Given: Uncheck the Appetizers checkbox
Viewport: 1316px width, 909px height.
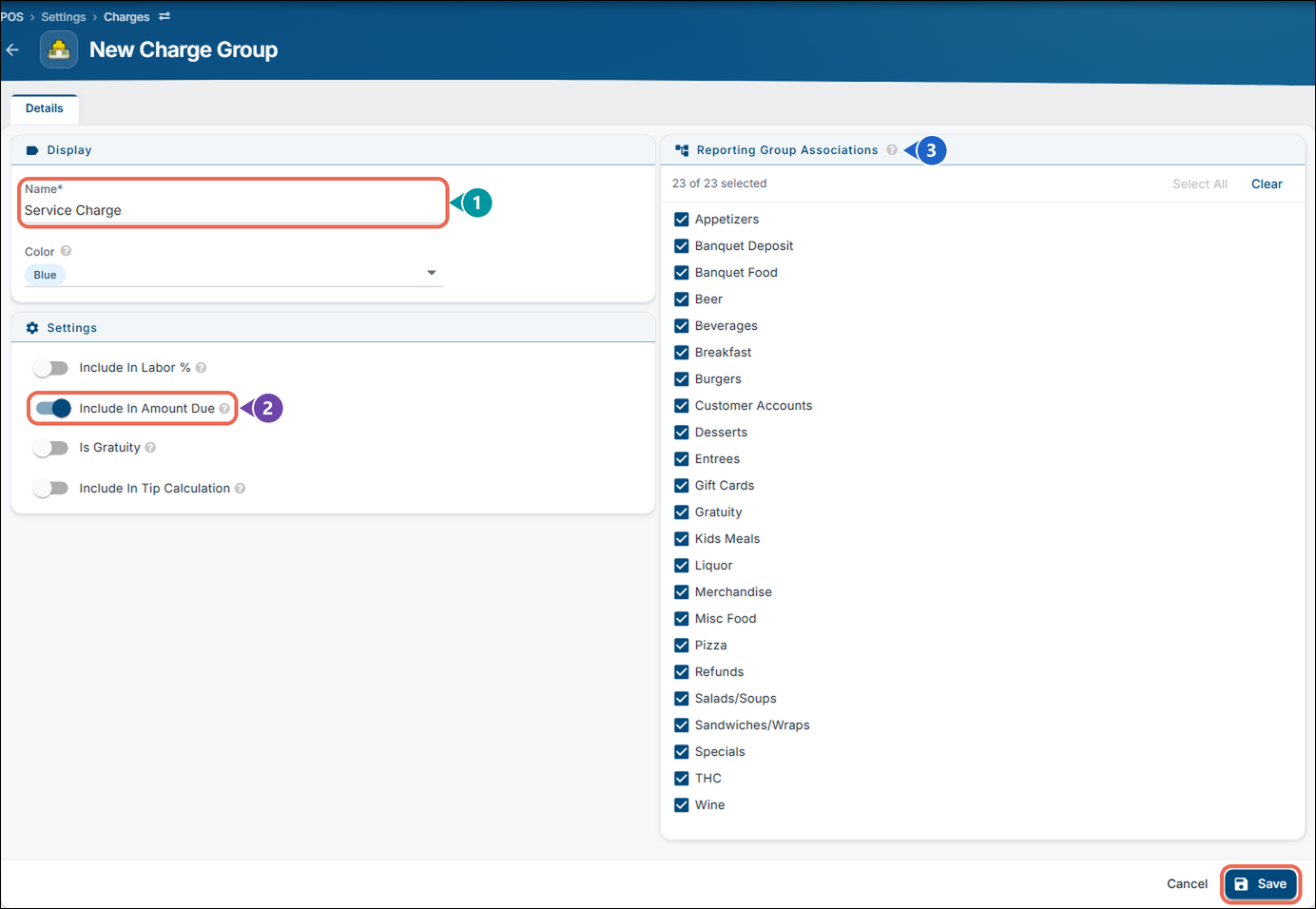Looking at the screenshot, I should click(681, 219).
